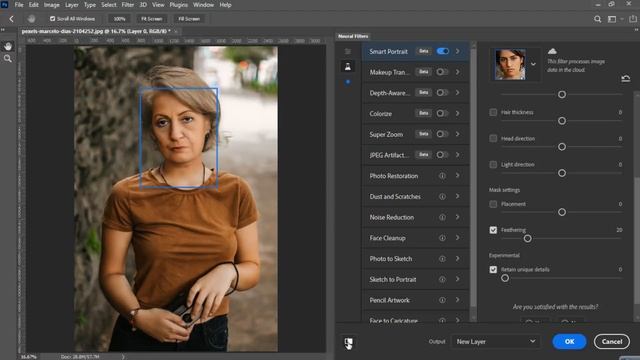Click Noise Reduction info icon
Screen dimensions: 640x360
click(x=442, y=218)
